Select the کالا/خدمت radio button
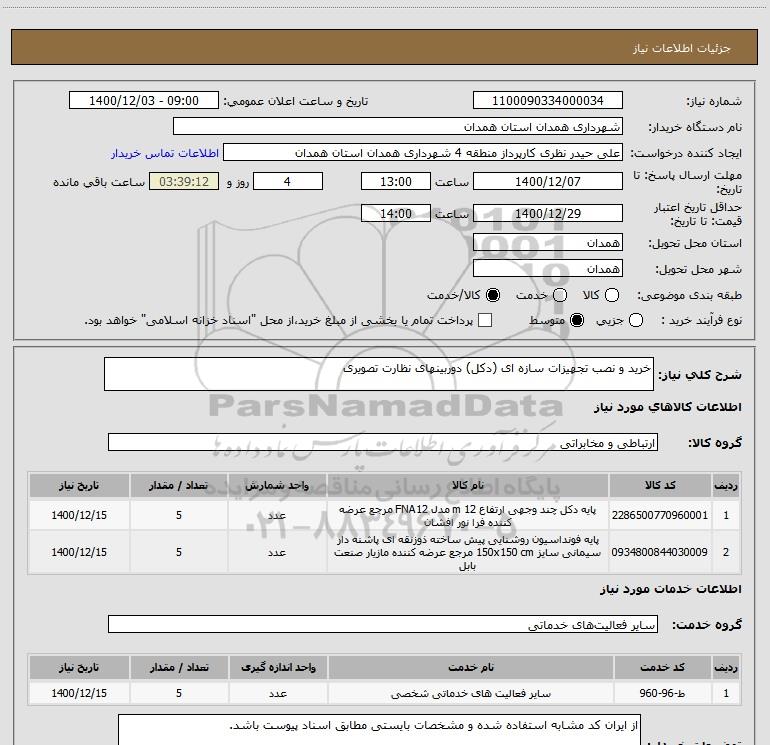This screenshot has width=770, height=745. click(x=493, y=295)
